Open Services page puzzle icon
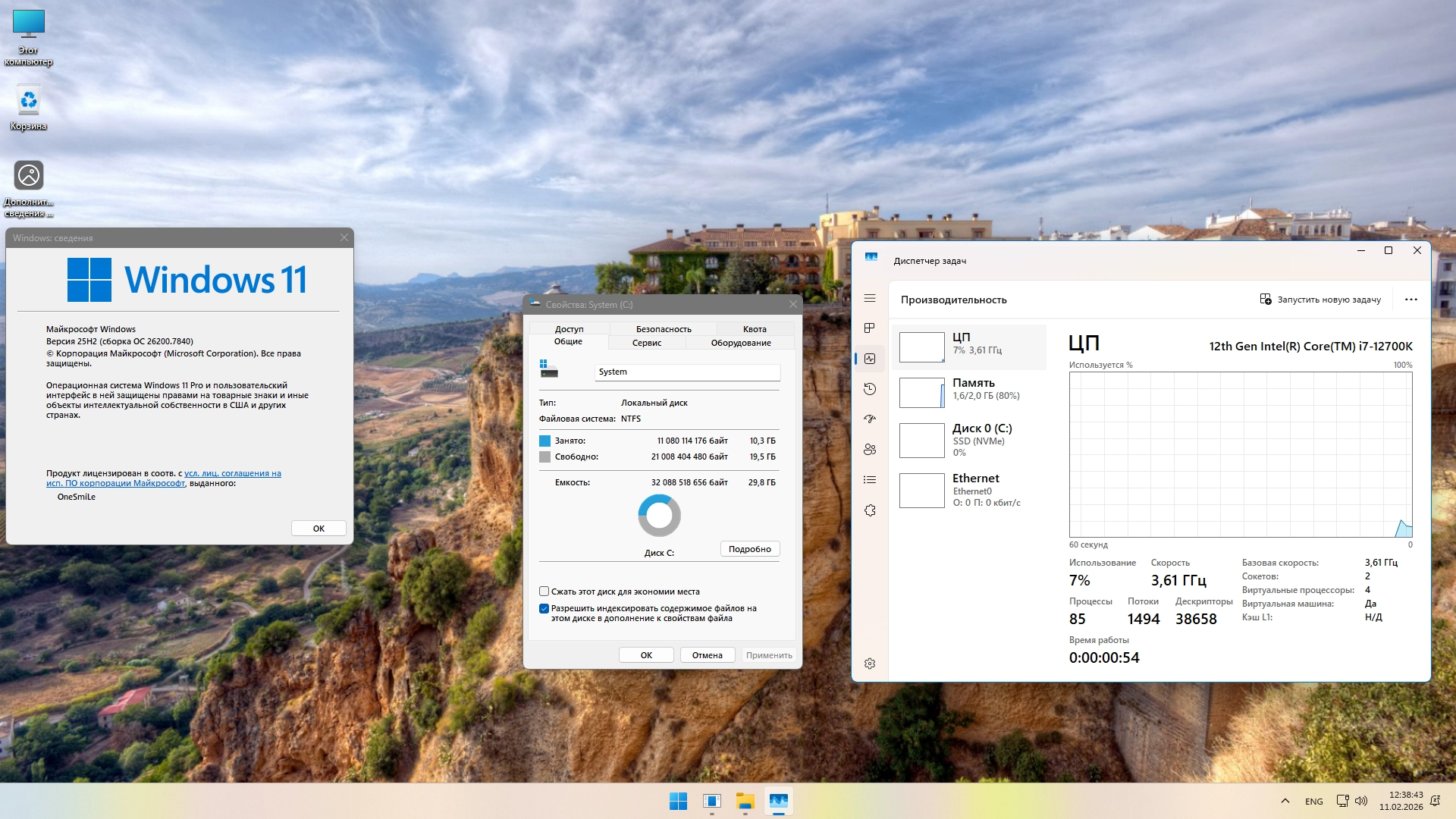The image size is (1456, 819). click(x=870, y=510)
